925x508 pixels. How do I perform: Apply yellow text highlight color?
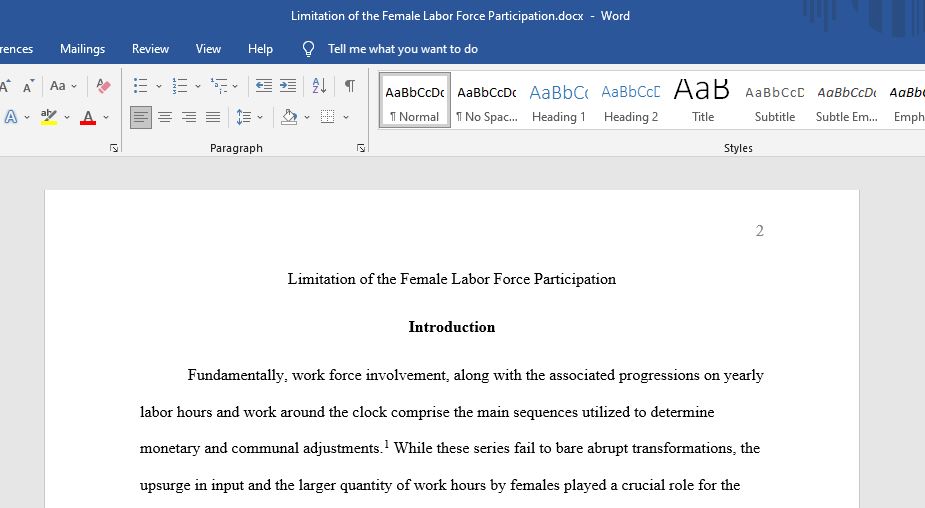tap(49, 117)
